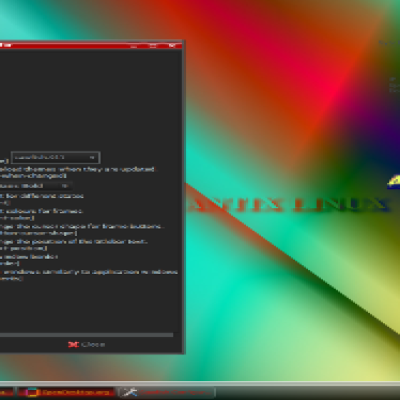Click the wrench tools icon in taskbar
Screen dimensions: 400x400
tap(129, 392)
